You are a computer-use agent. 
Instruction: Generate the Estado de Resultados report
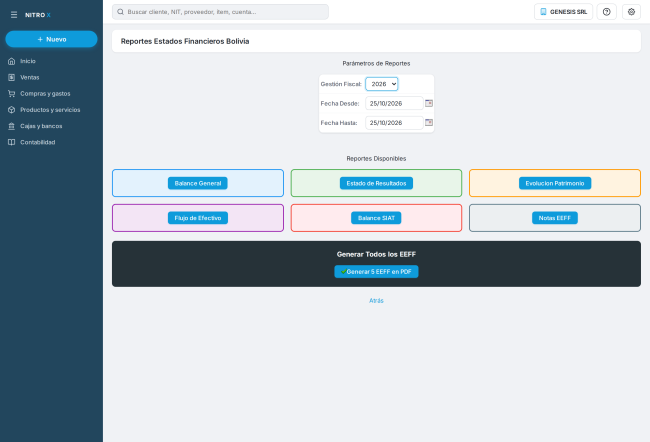tap(376, 183)
